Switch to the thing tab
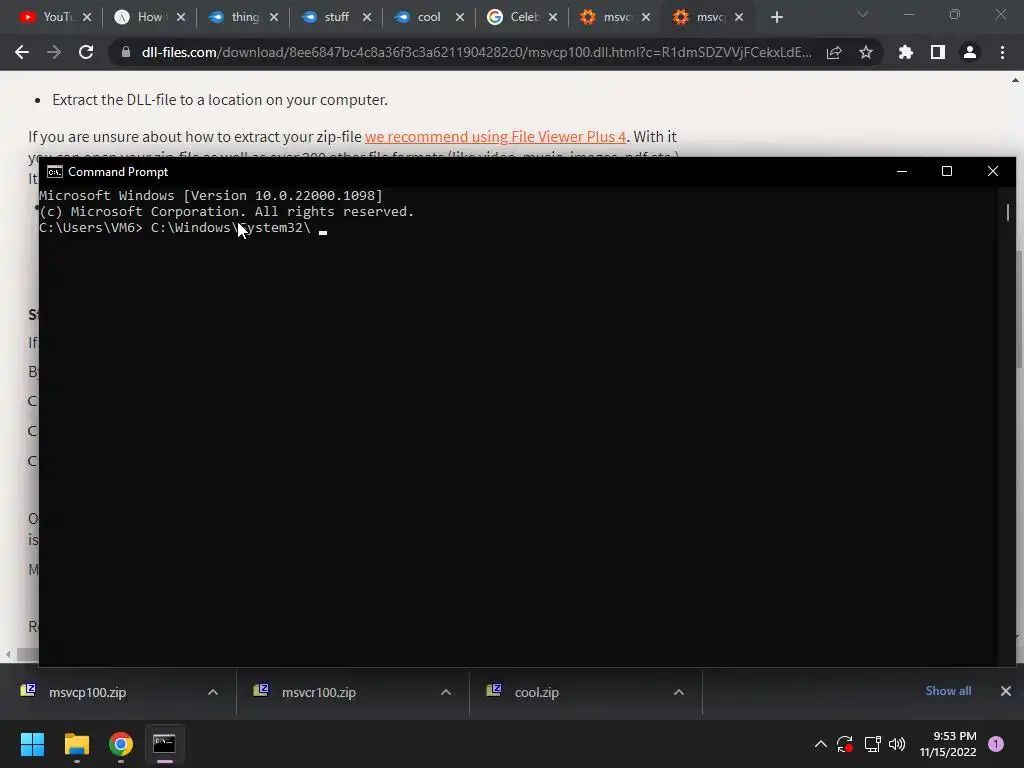The height and width of the screenshot is (768, 1024). pos(244,17)
